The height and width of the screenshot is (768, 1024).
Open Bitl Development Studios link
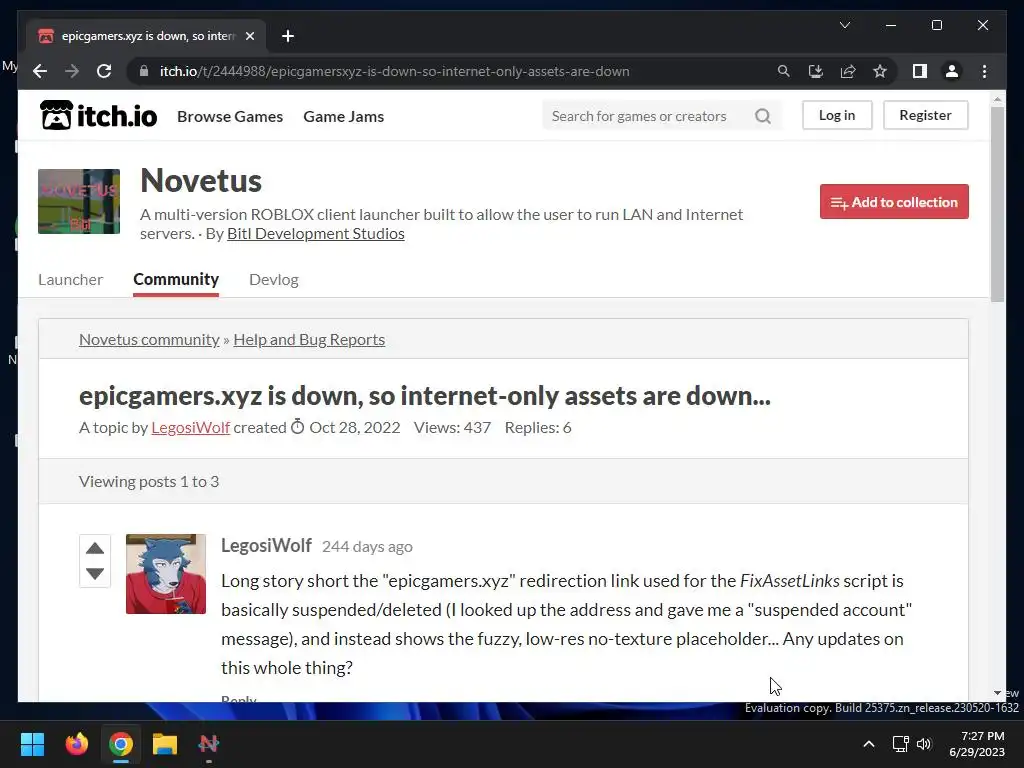tap(315, 234)
